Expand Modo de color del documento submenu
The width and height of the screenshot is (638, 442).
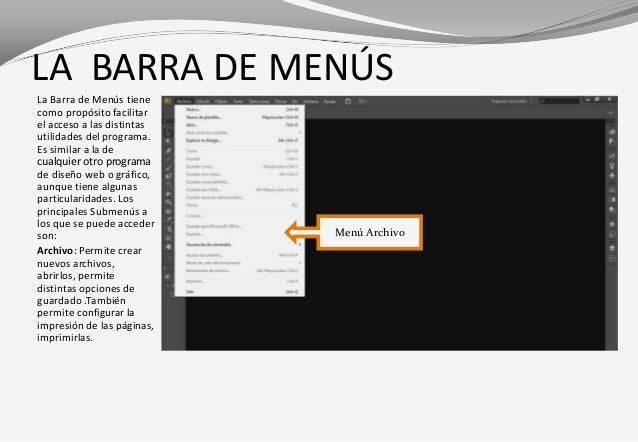(x=240, y=263)
